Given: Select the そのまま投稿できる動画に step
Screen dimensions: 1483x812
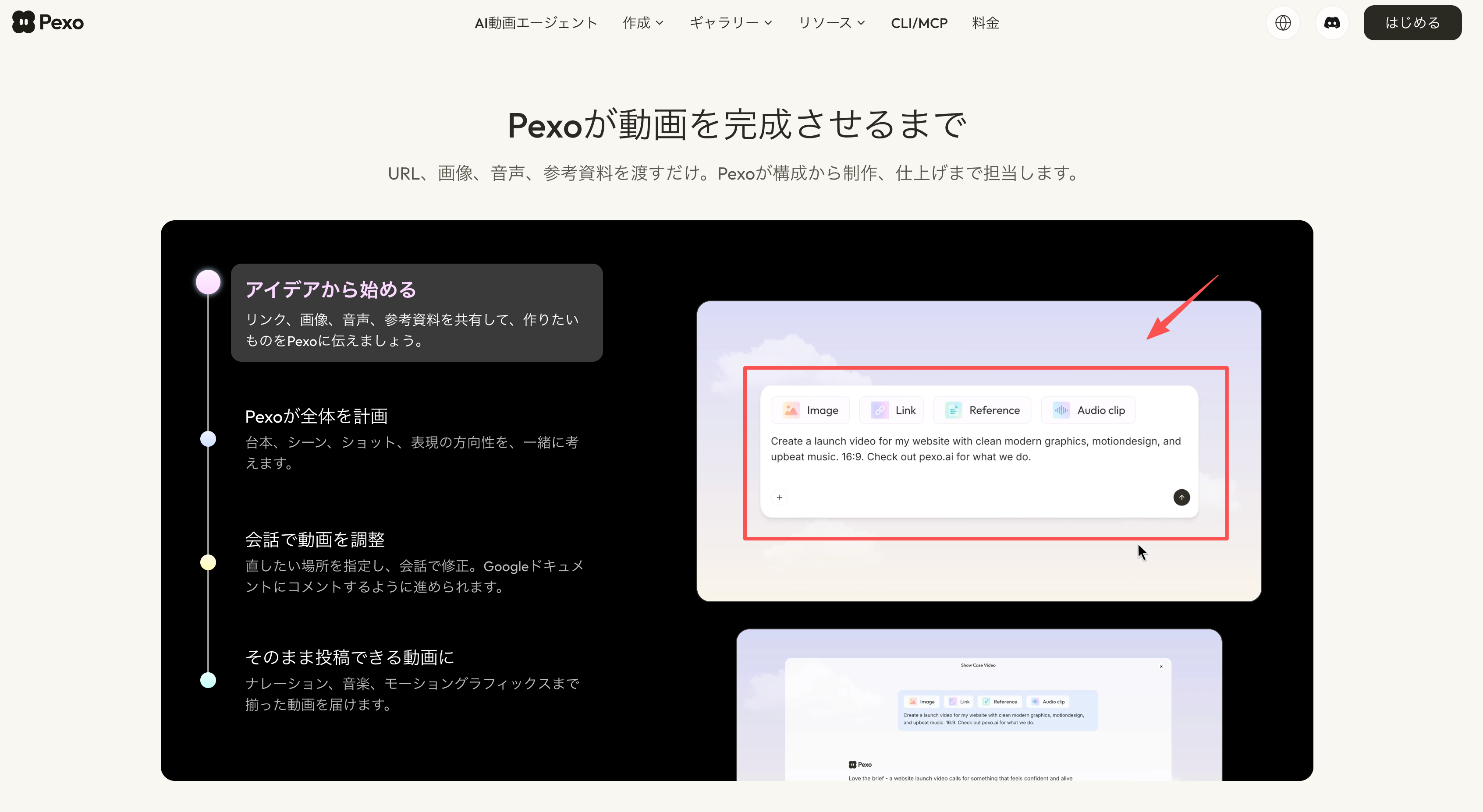Looking at the screenshot, I should pos(413,680).
